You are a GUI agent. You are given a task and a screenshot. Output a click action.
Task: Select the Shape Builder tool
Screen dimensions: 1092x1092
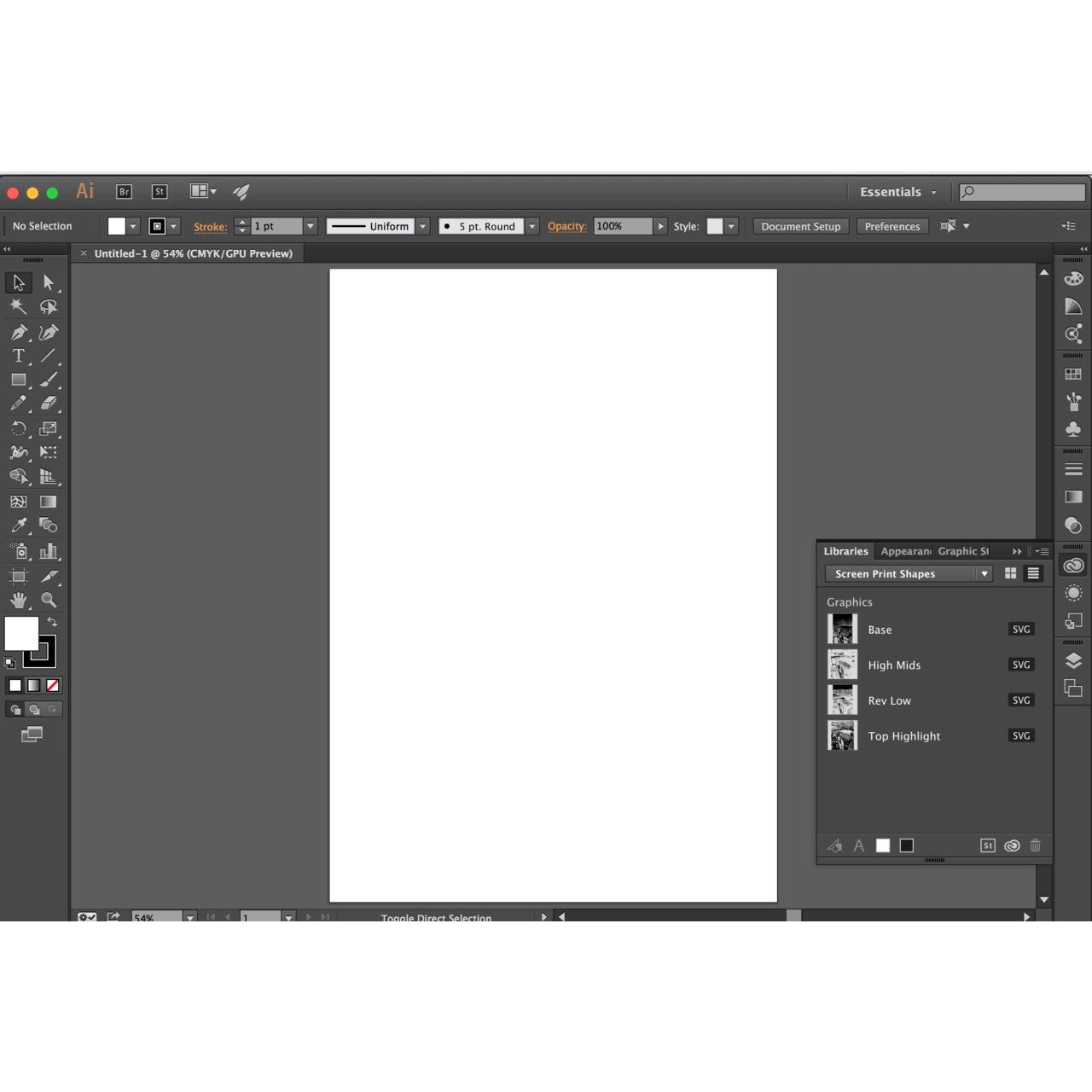(x=18, y=477)
